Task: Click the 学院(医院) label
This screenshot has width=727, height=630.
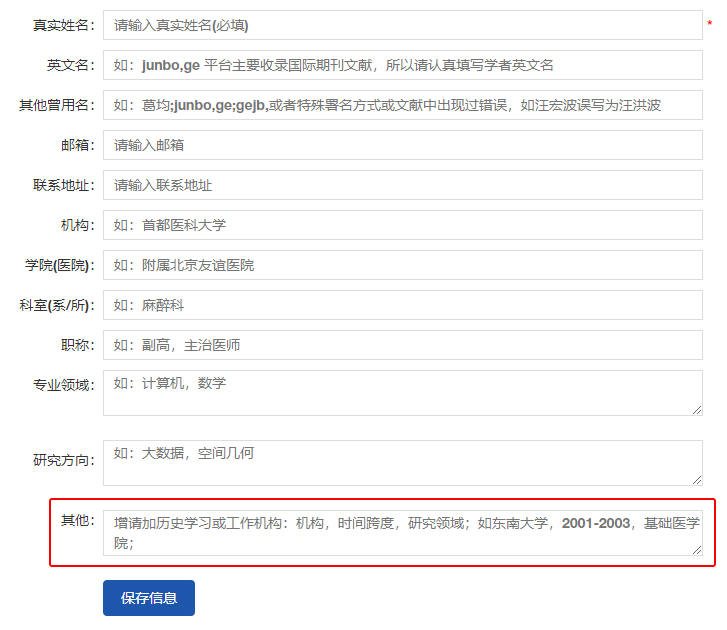Action: click(x=60, y=265)
